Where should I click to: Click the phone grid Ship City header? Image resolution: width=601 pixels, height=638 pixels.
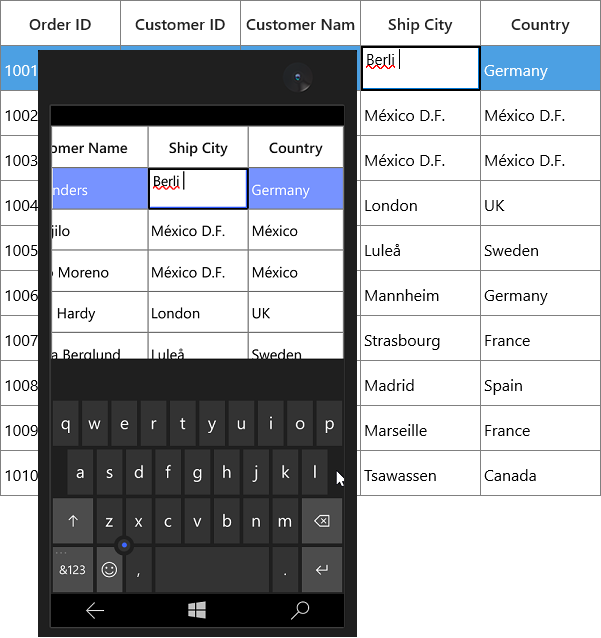(198, 147)
